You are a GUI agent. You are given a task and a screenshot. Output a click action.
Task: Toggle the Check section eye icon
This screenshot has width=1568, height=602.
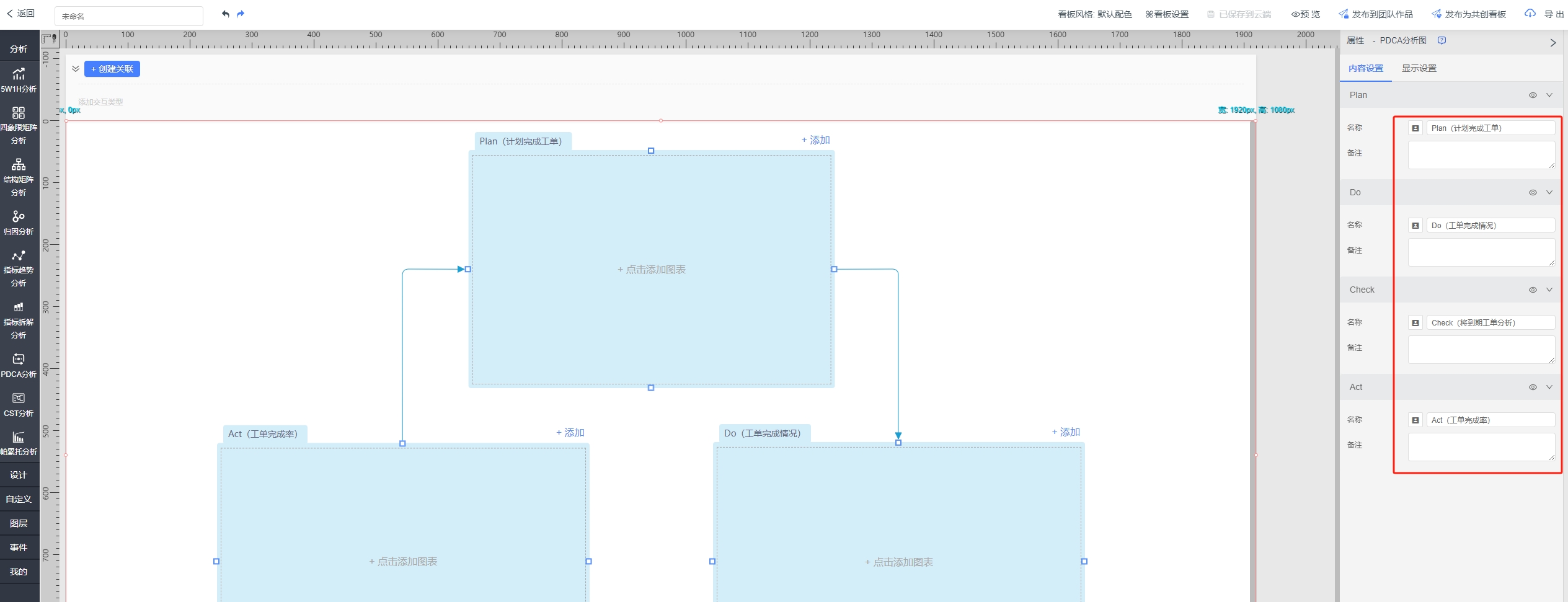coord(1532,290)
